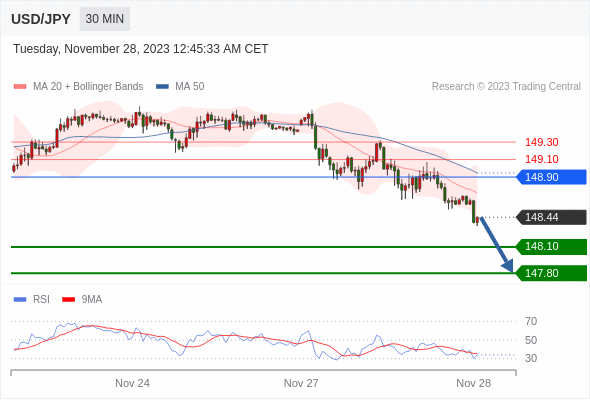Click the Nov 24 date axis label
The height and width of the screenshot is (400, 590).
[x=132, y=383]
